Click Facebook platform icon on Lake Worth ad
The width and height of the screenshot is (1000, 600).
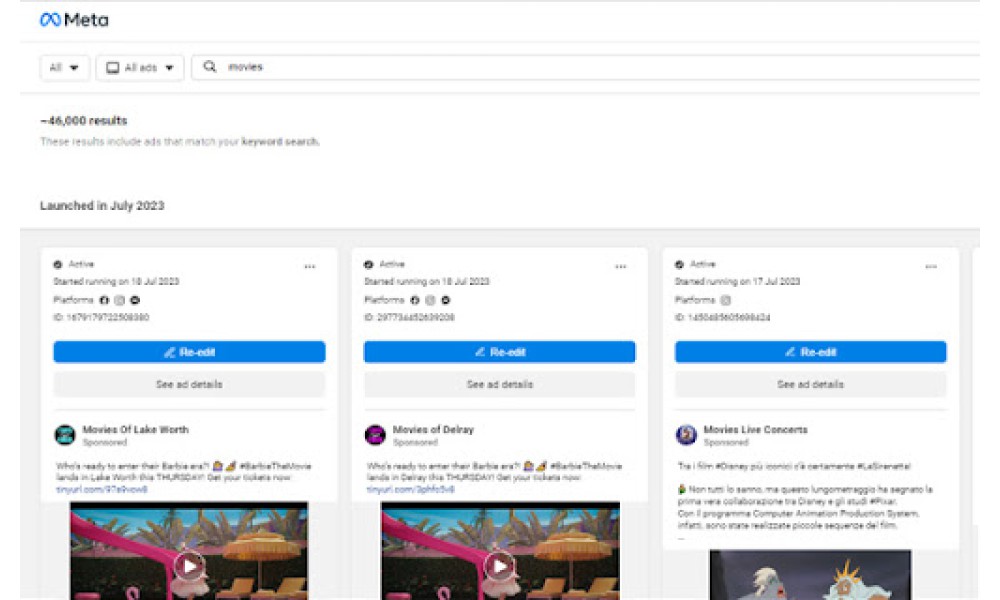tap(104, 300)
